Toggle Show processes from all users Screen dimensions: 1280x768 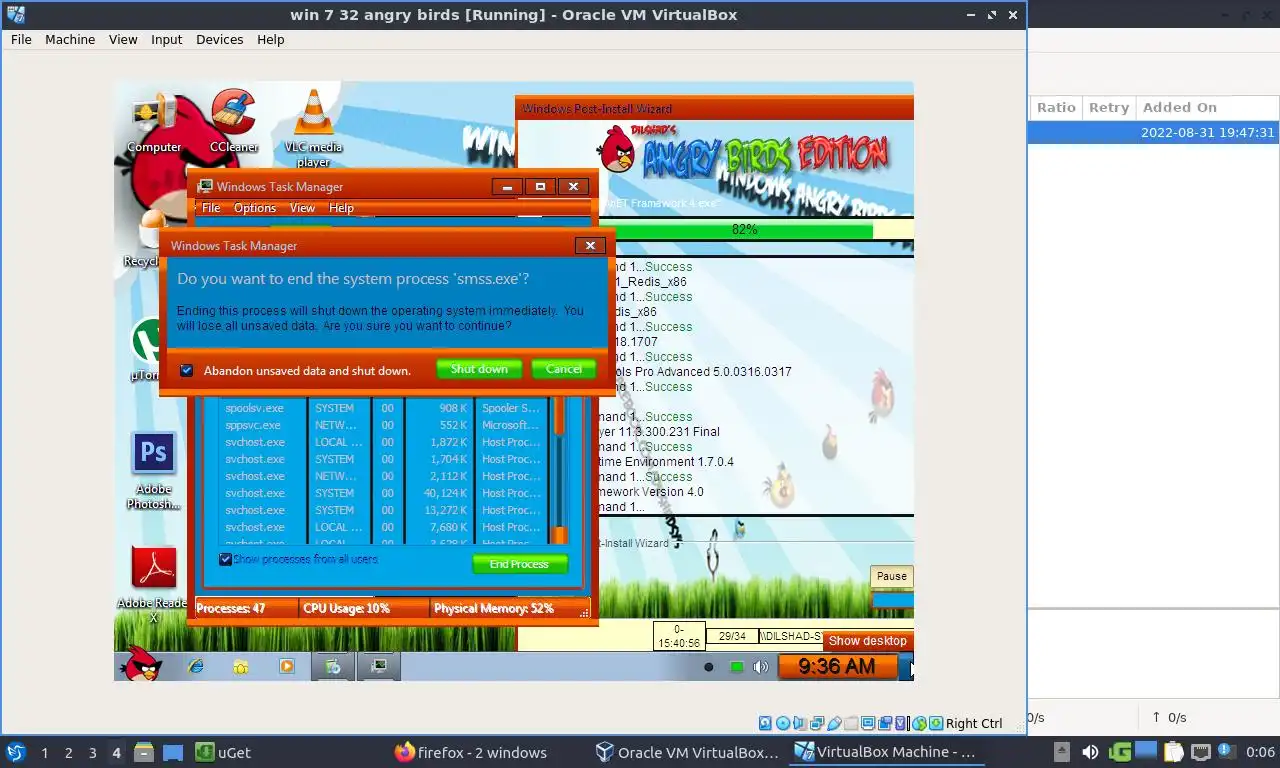226,560
